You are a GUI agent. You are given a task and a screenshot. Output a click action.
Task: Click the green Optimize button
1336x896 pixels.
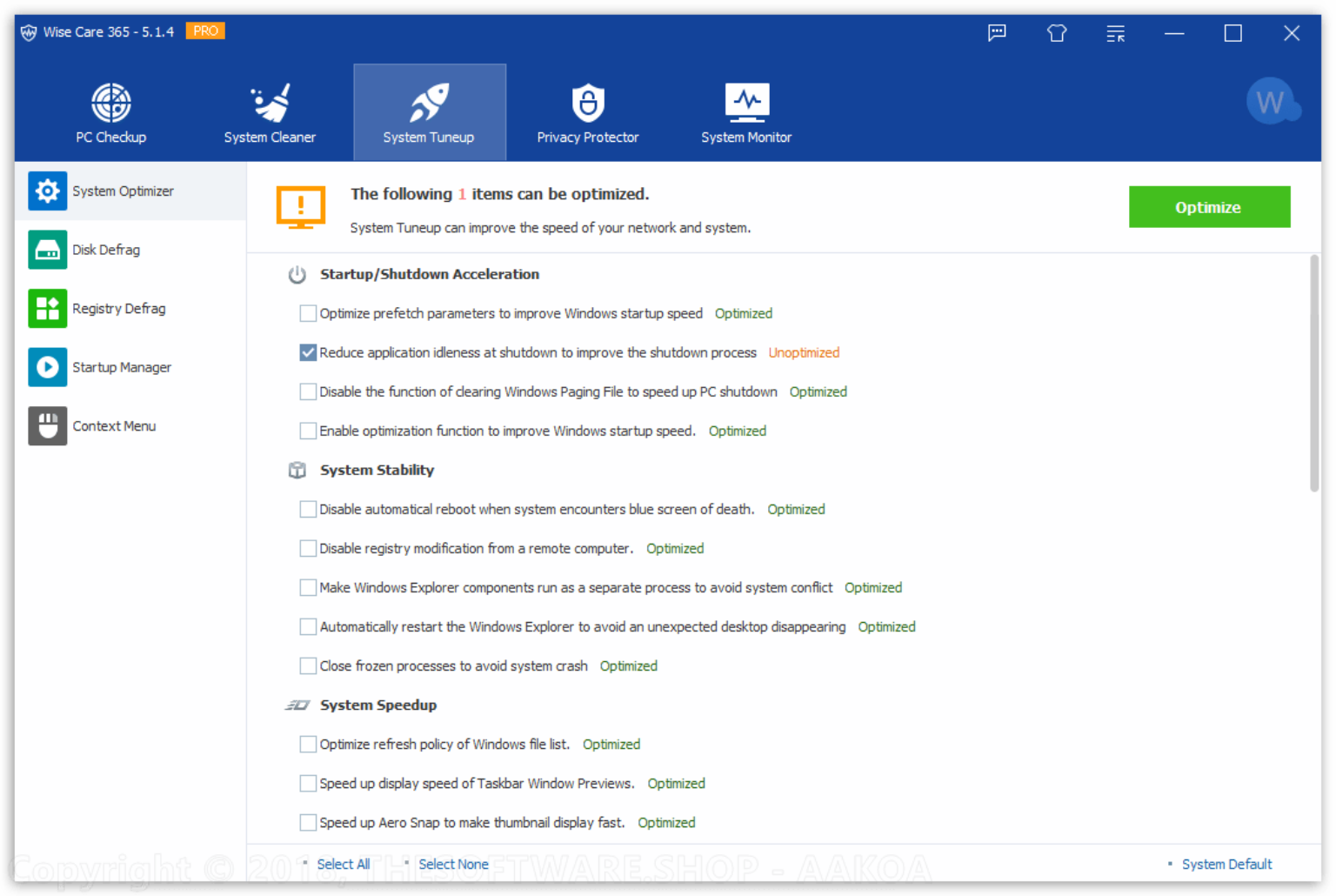[x=1209, y=207]
